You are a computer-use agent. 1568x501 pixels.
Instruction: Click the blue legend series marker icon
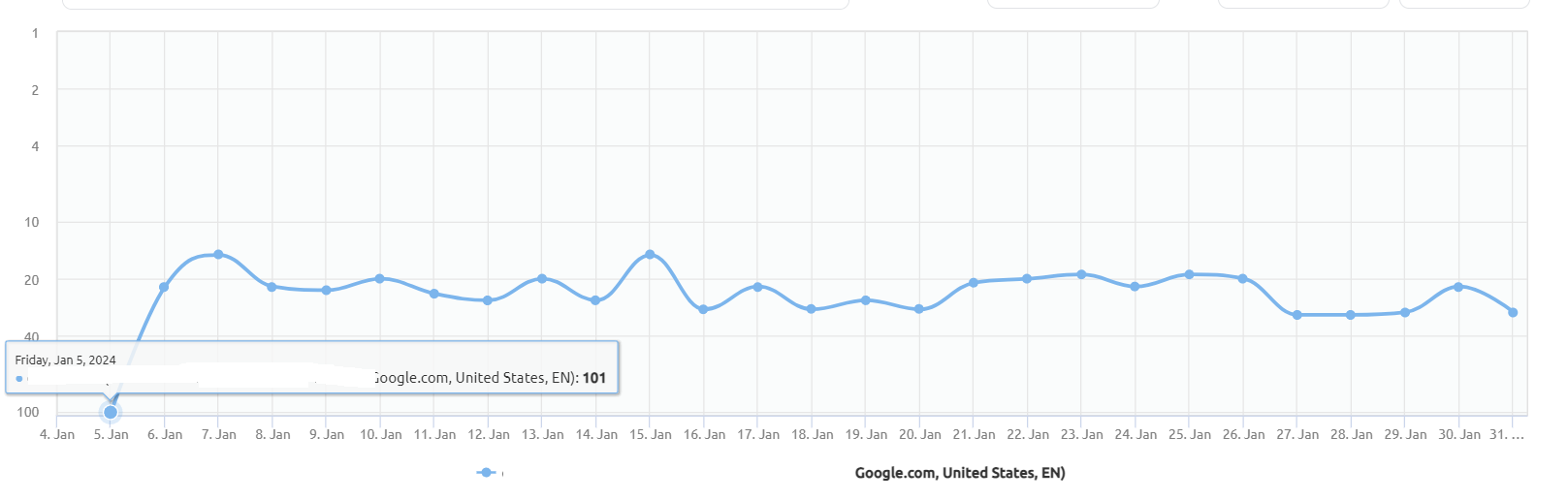[486, 473]
